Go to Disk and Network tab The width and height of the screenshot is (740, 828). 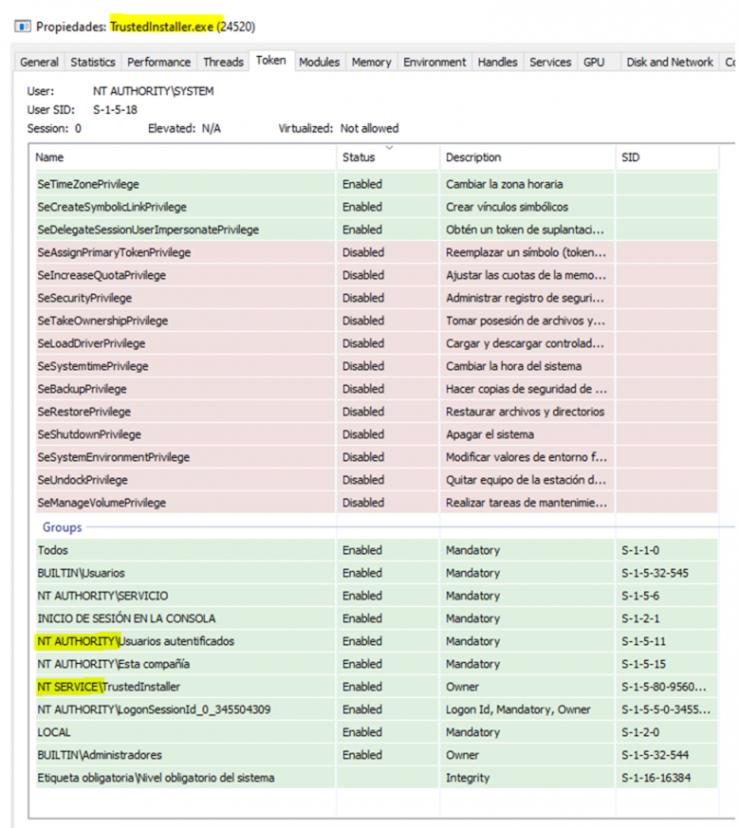pos(669,62)
